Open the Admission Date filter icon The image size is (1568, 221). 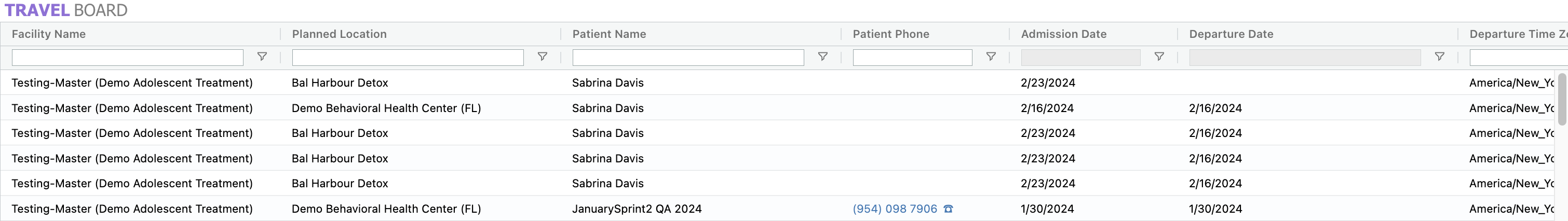click(x=1159, y=57)
